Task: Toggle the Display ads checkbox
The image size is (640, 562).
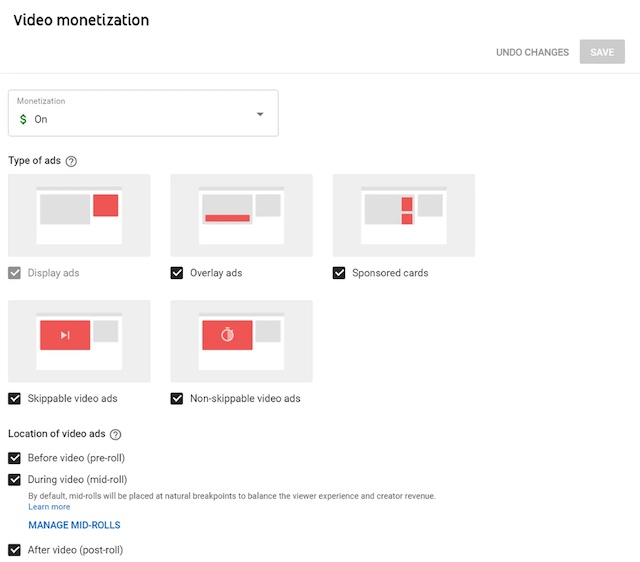Action: [14, 273]
